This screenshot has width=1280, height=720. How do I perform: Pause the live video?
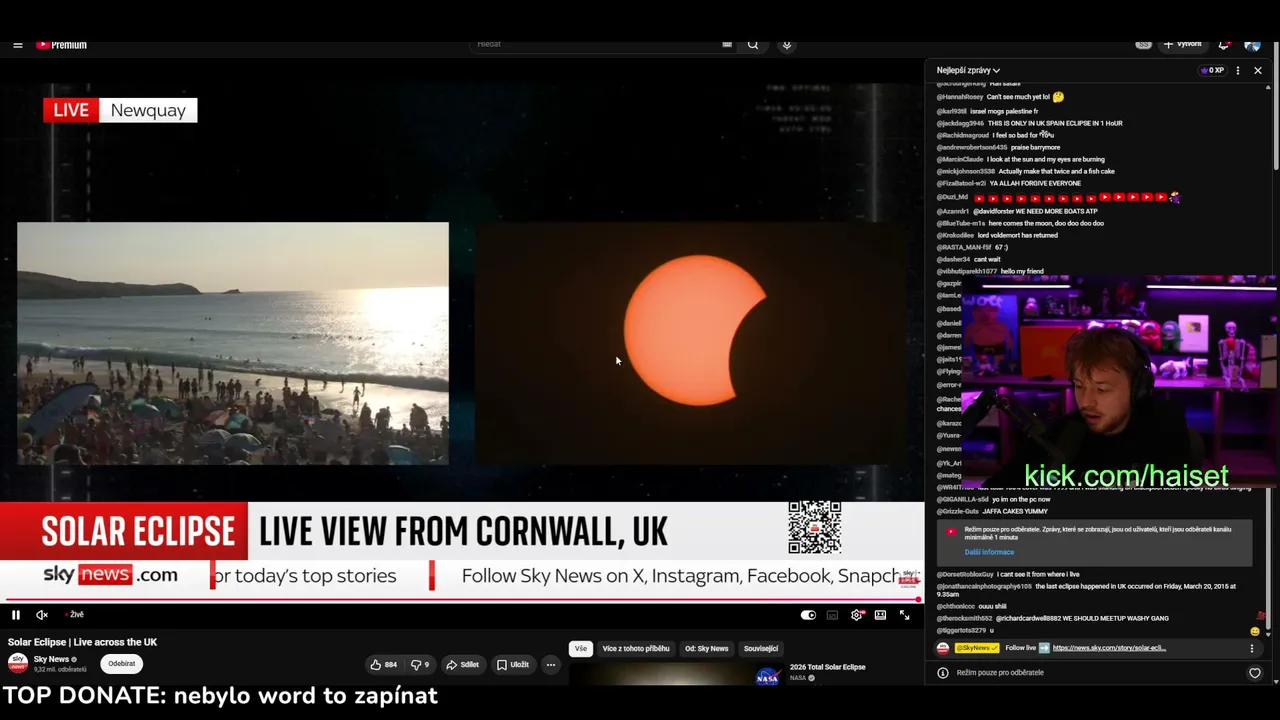pyautogui.click(x=16, y=615)
